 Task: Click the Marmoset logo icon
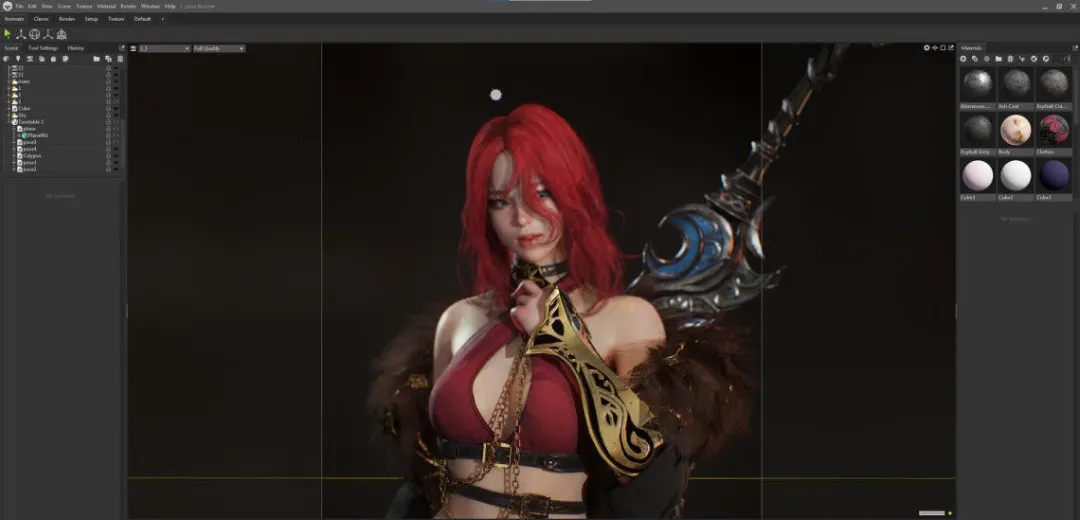point(7,6)
